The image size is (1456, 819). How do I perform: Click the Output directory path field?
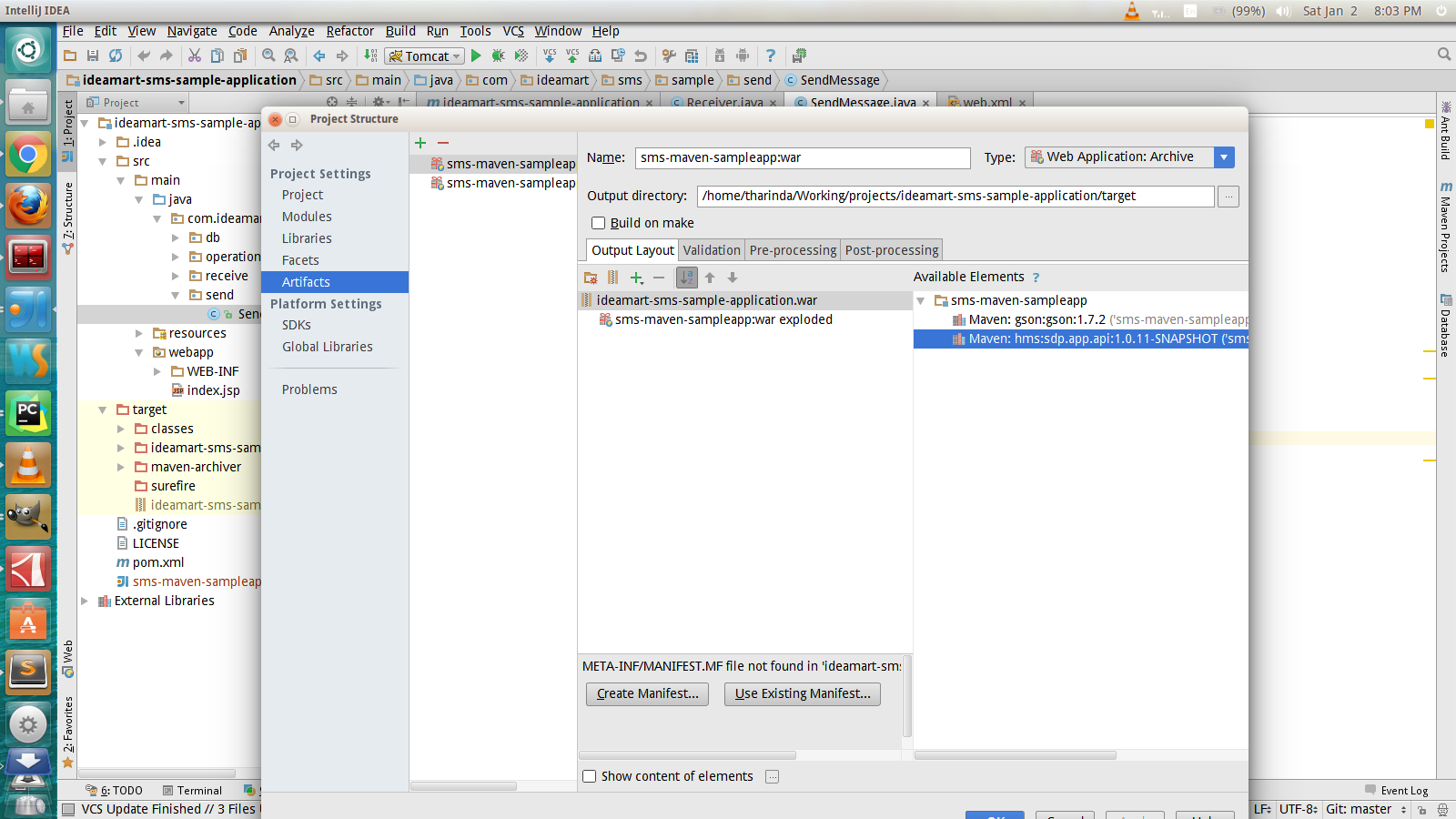pos(954,196)
